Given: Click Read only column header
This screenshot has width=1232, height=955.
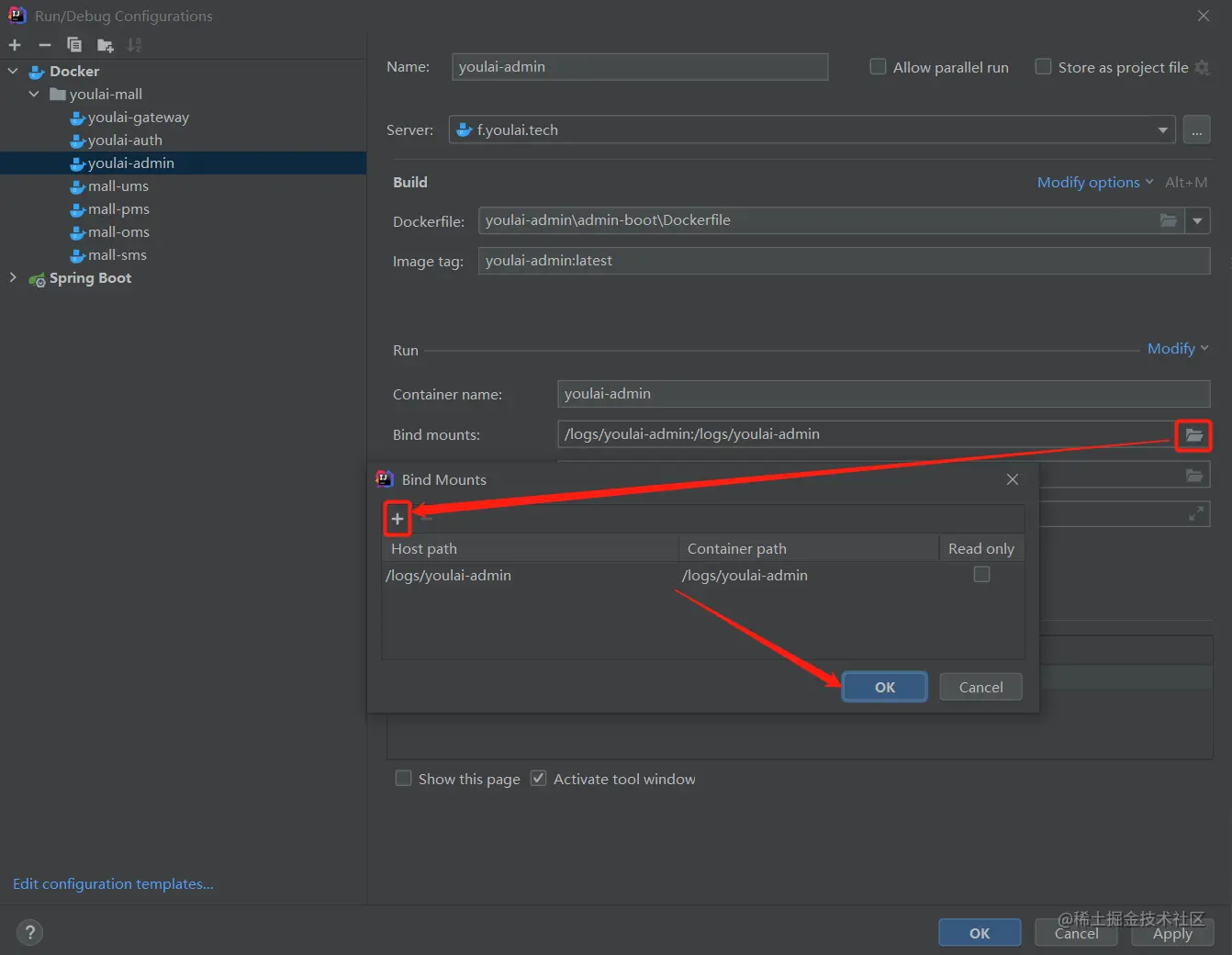Looking at the screenshot, I should tap(981, 548).
